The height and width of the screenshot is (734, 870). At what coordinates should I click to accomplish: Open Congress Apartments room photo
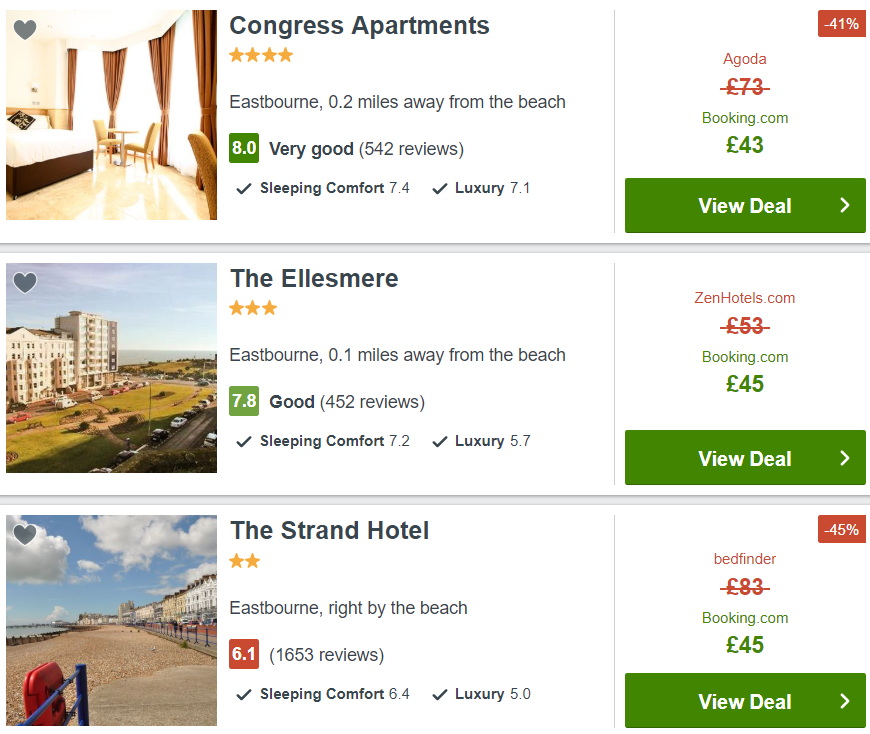tap(112, 115)
